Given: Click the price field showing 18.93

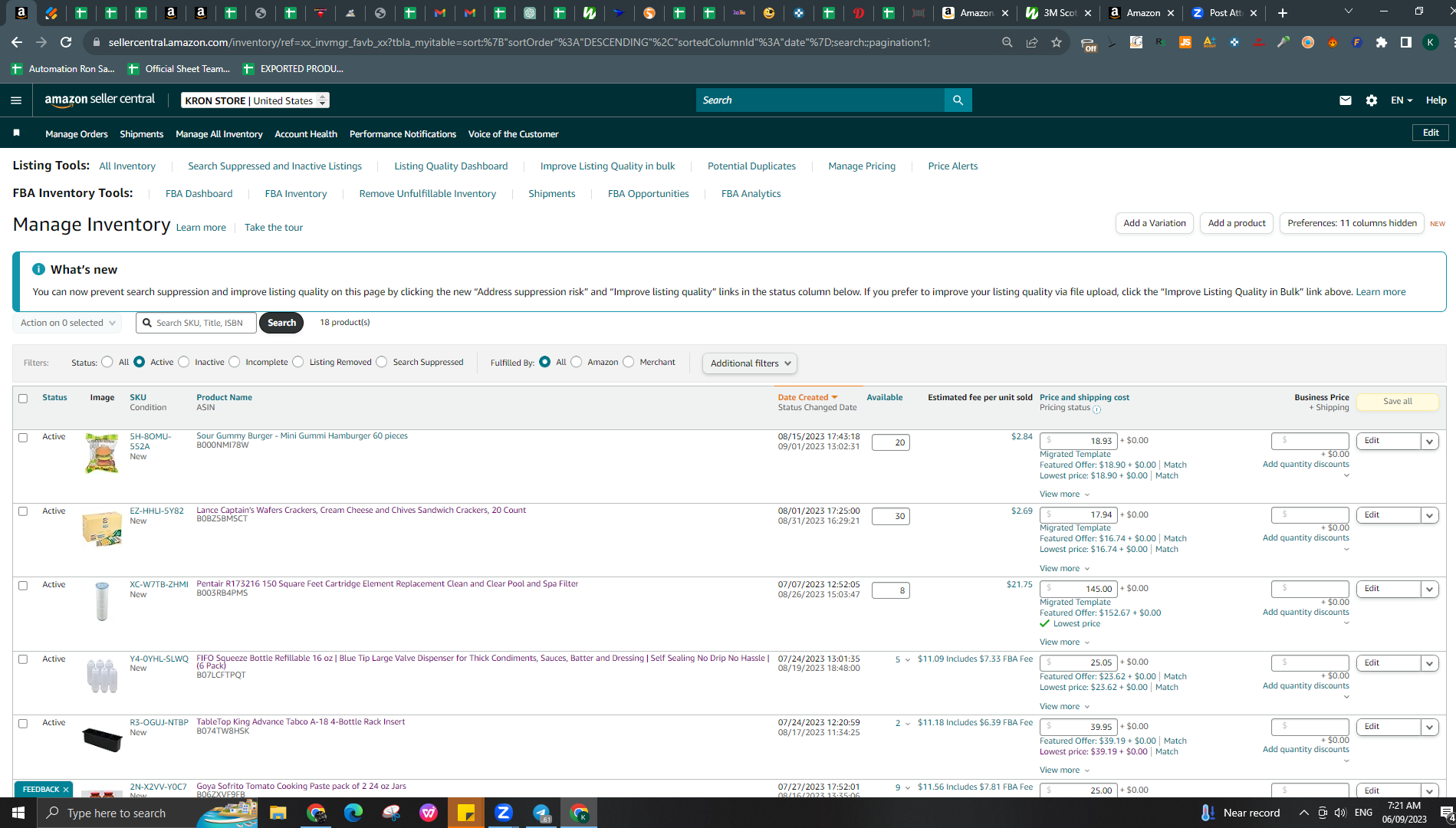Looking at the screenshot, I should tap(1078, 442).
